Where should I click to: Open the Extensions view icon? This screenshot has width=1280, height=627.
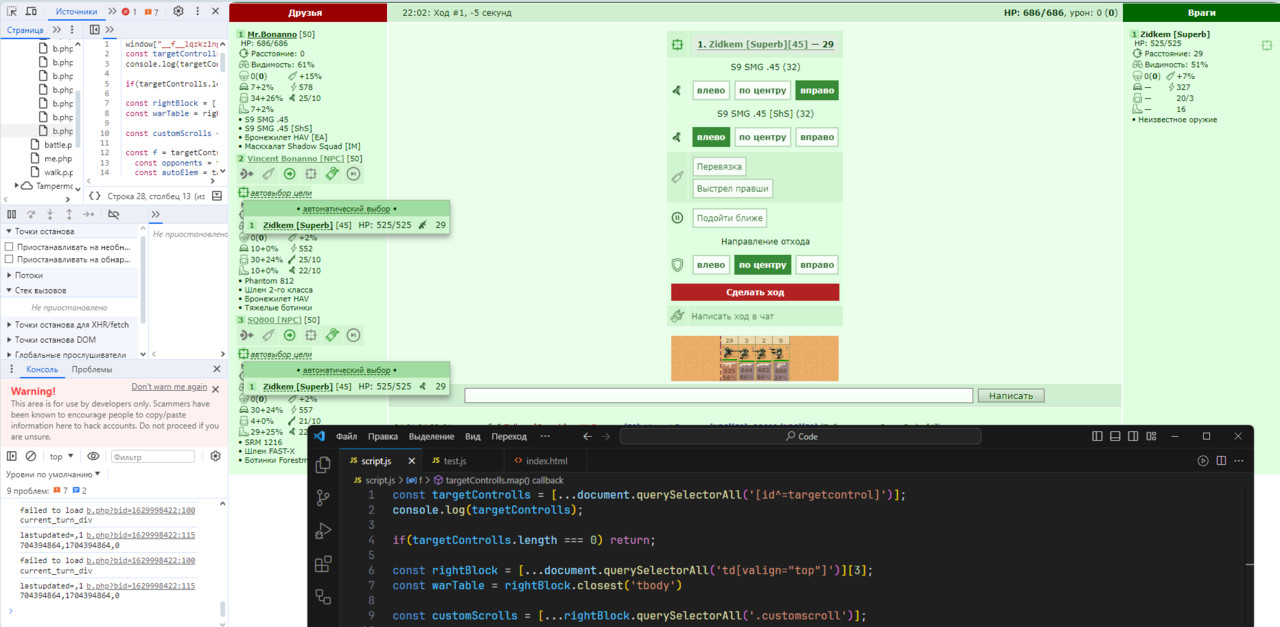pyautogui.click(x=323, y=564)
